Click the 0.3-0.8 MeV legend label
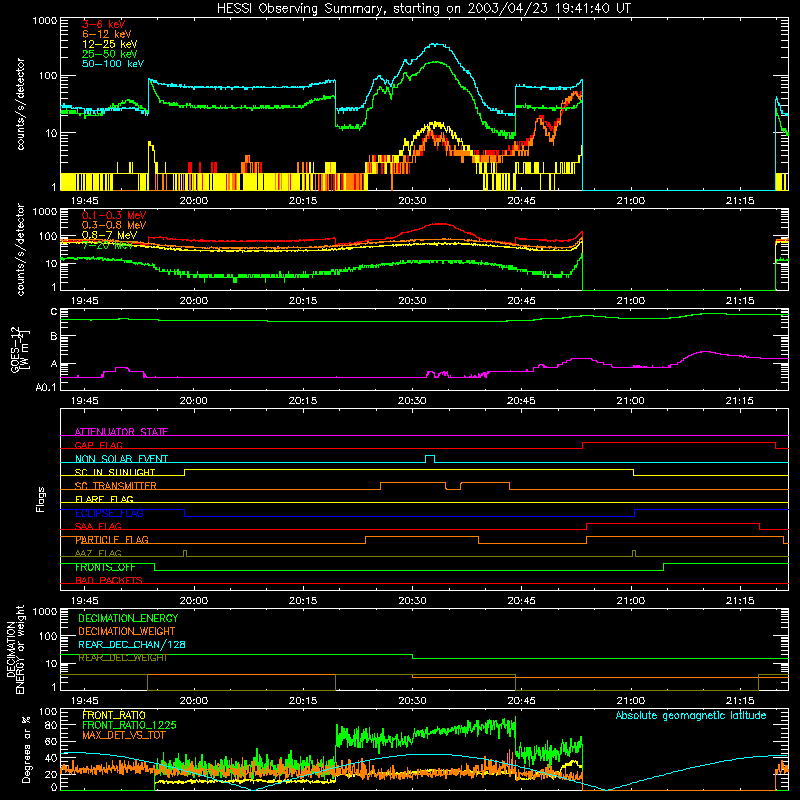The image size is (800, 800). click(x=114, y=225)
